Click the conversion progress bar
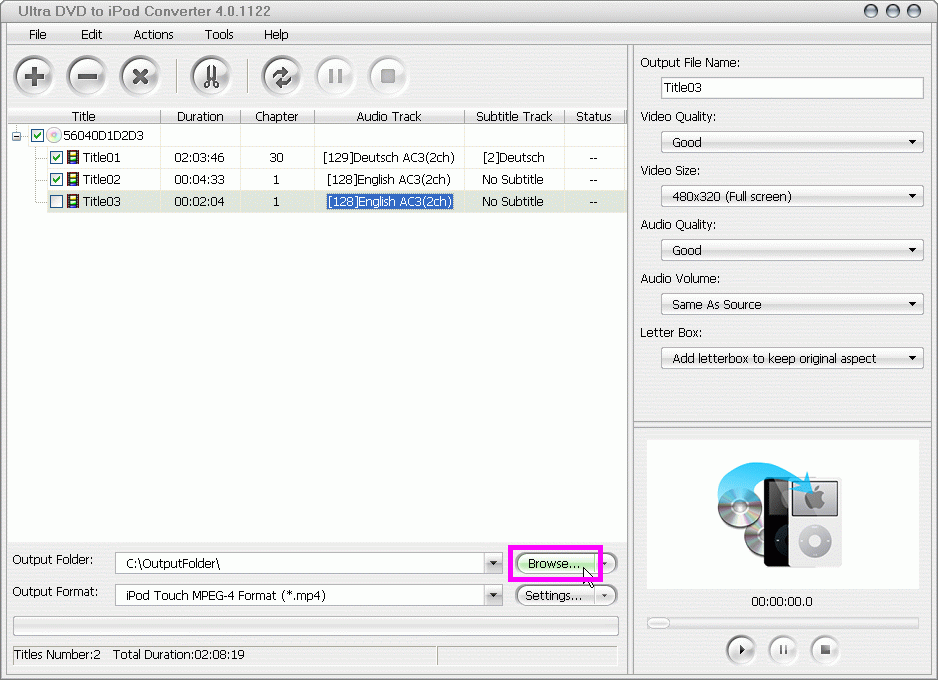 [x=316, y=626]
